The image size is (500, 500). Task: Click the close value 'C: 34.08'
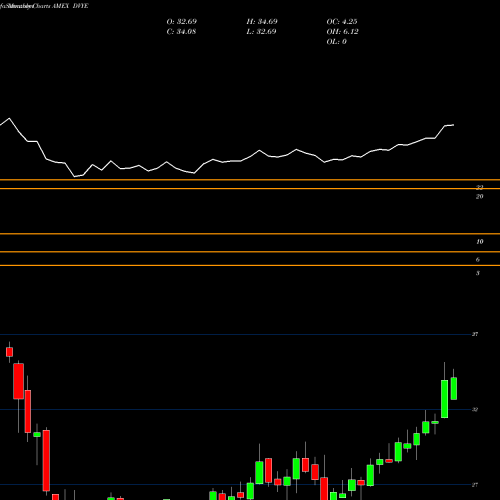181,32
